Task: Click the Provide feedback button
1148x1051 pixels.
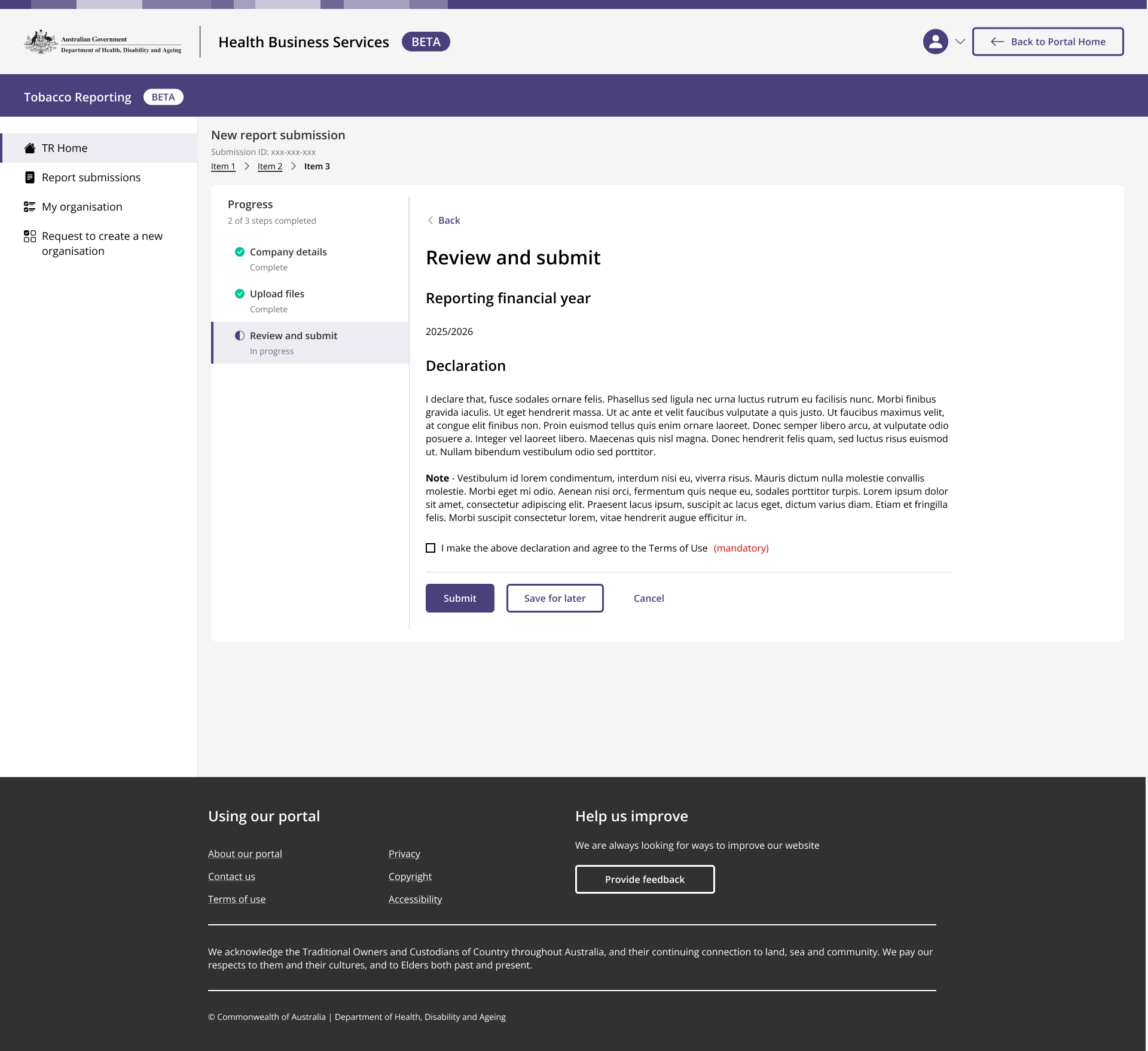Action: coord(645,879)
